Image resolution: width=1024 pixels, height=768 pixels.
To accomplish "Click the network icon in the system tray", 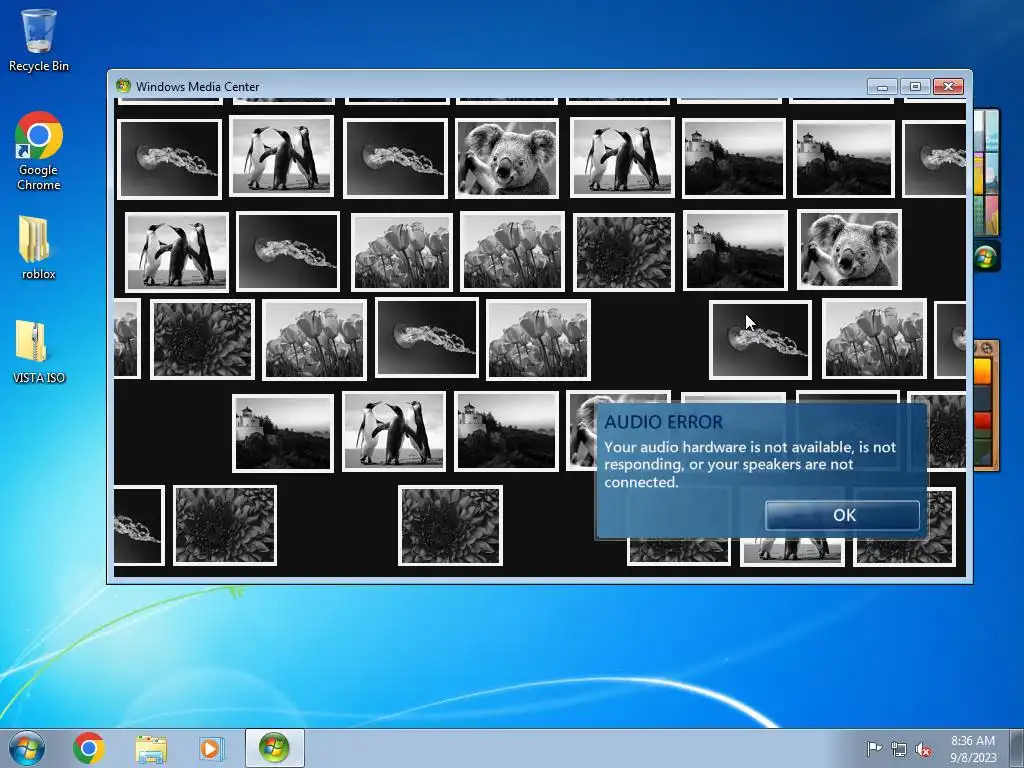I will (899, 749).
